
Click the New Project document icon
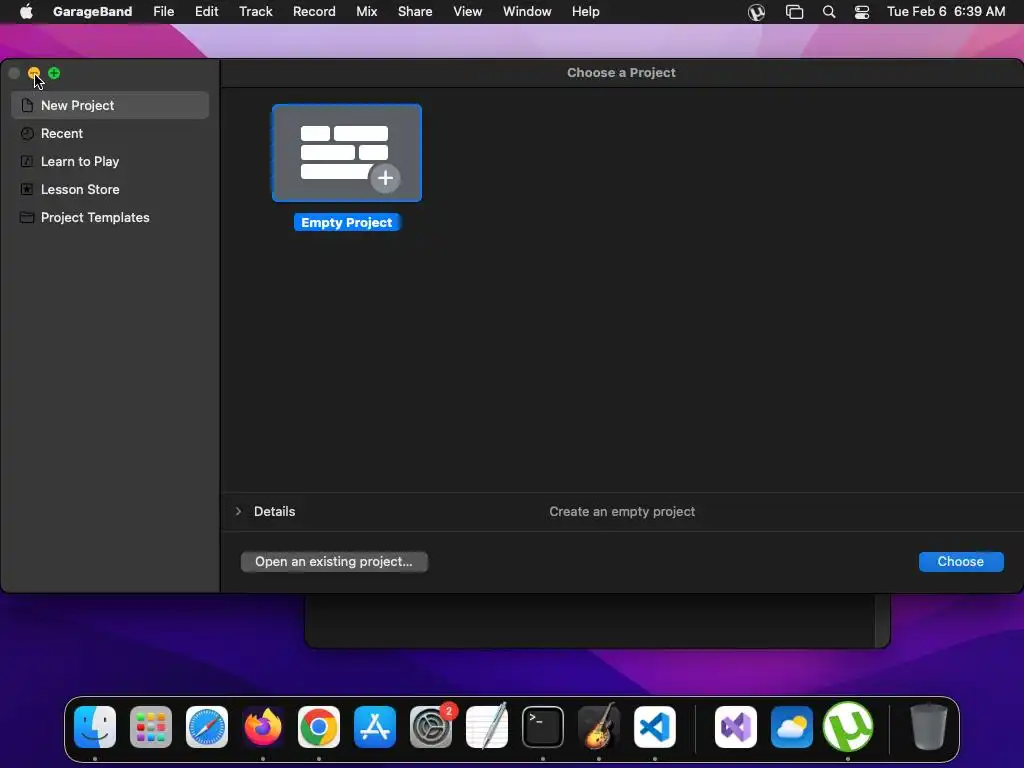click(x=27, y=105)
